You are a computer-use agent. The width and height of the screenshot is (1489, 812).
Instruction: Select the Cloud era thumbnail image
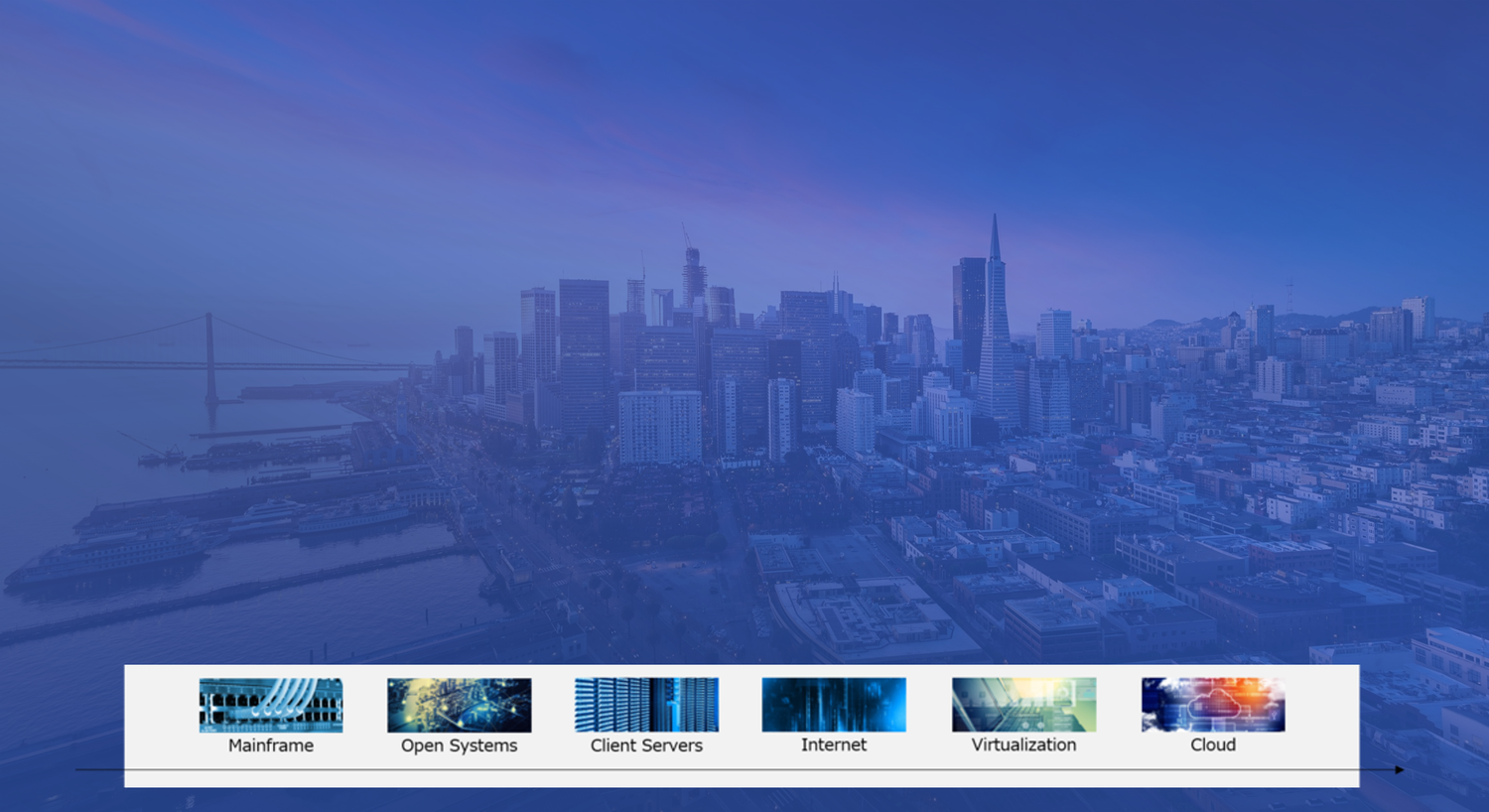1212,704
